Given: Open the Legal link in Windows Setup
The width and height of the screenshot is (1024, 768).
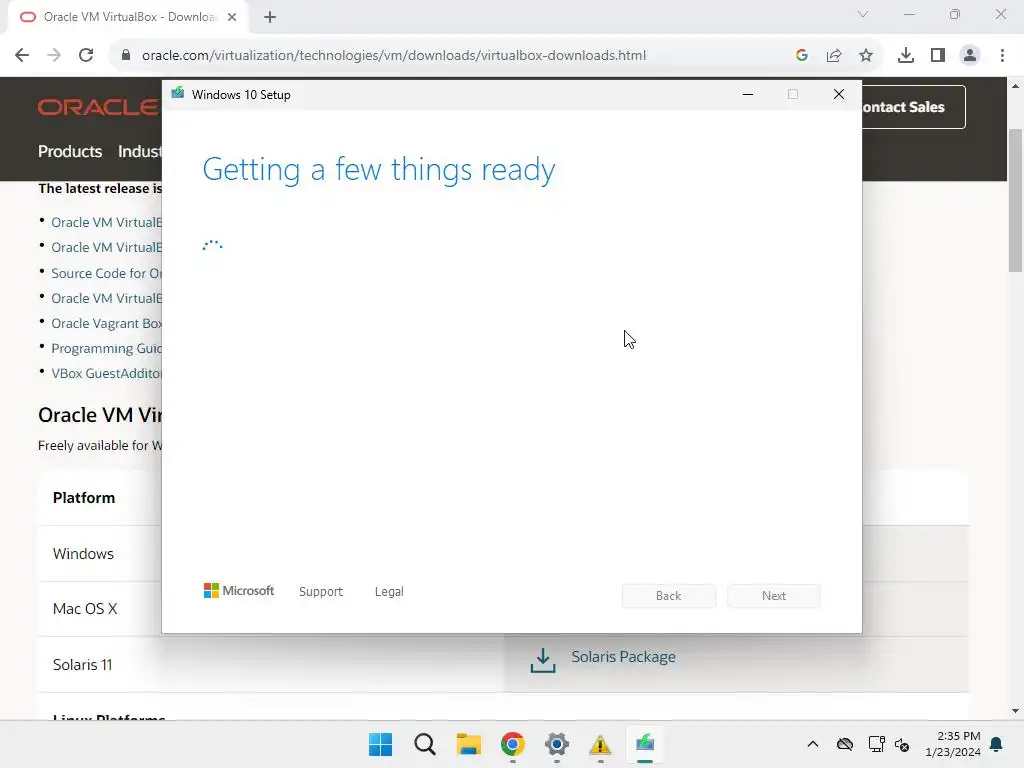Looking at the screenshot, I should 389,592.
